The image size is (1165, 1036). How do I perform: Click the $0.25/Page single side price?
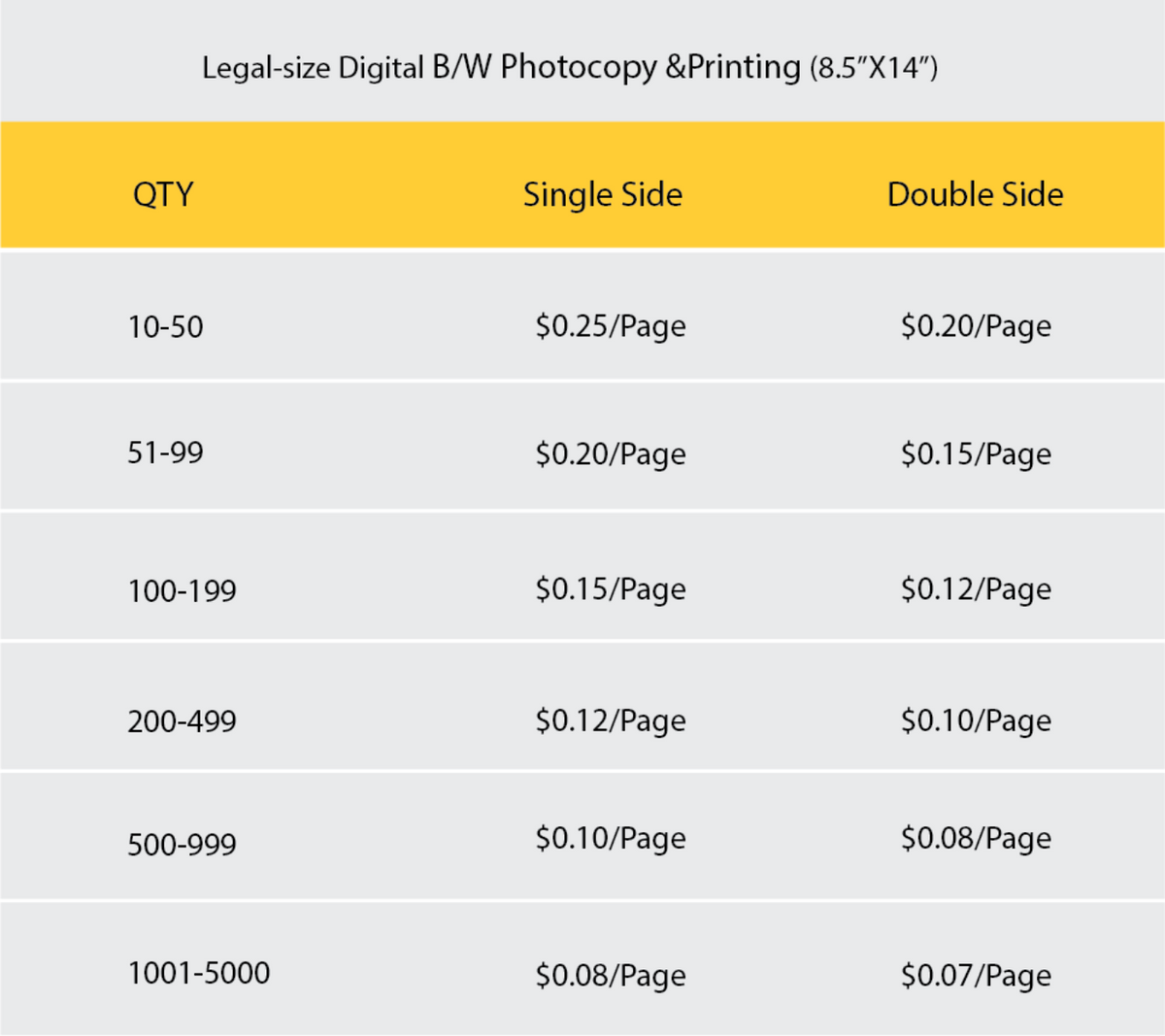[611, 327]
